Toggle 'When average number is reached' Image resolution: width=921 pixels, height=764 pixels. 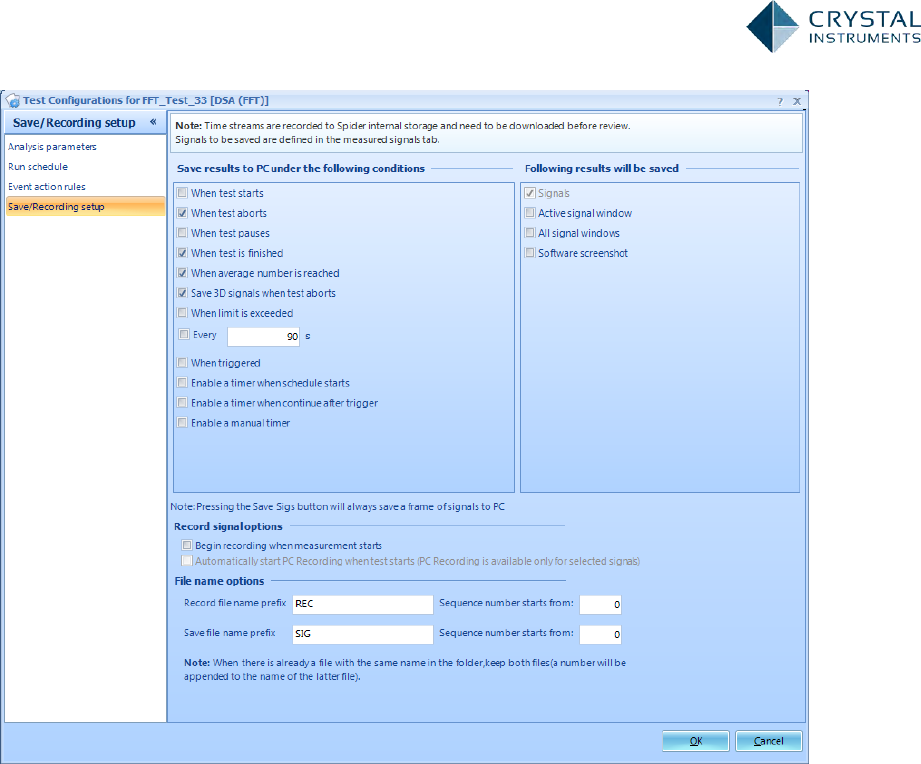pos(183,272)
